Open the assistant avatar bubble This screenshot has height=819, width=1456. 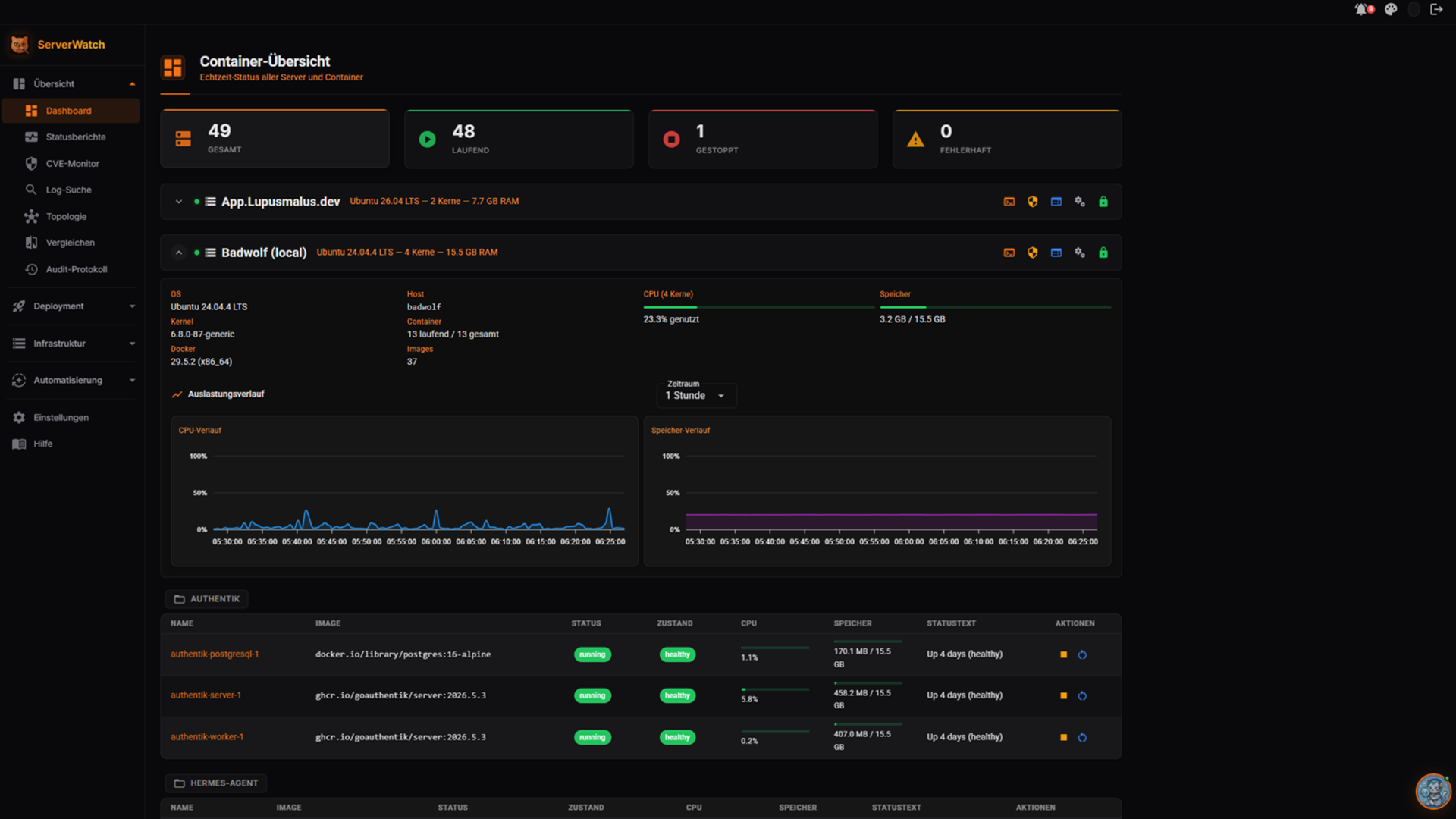1432,791
